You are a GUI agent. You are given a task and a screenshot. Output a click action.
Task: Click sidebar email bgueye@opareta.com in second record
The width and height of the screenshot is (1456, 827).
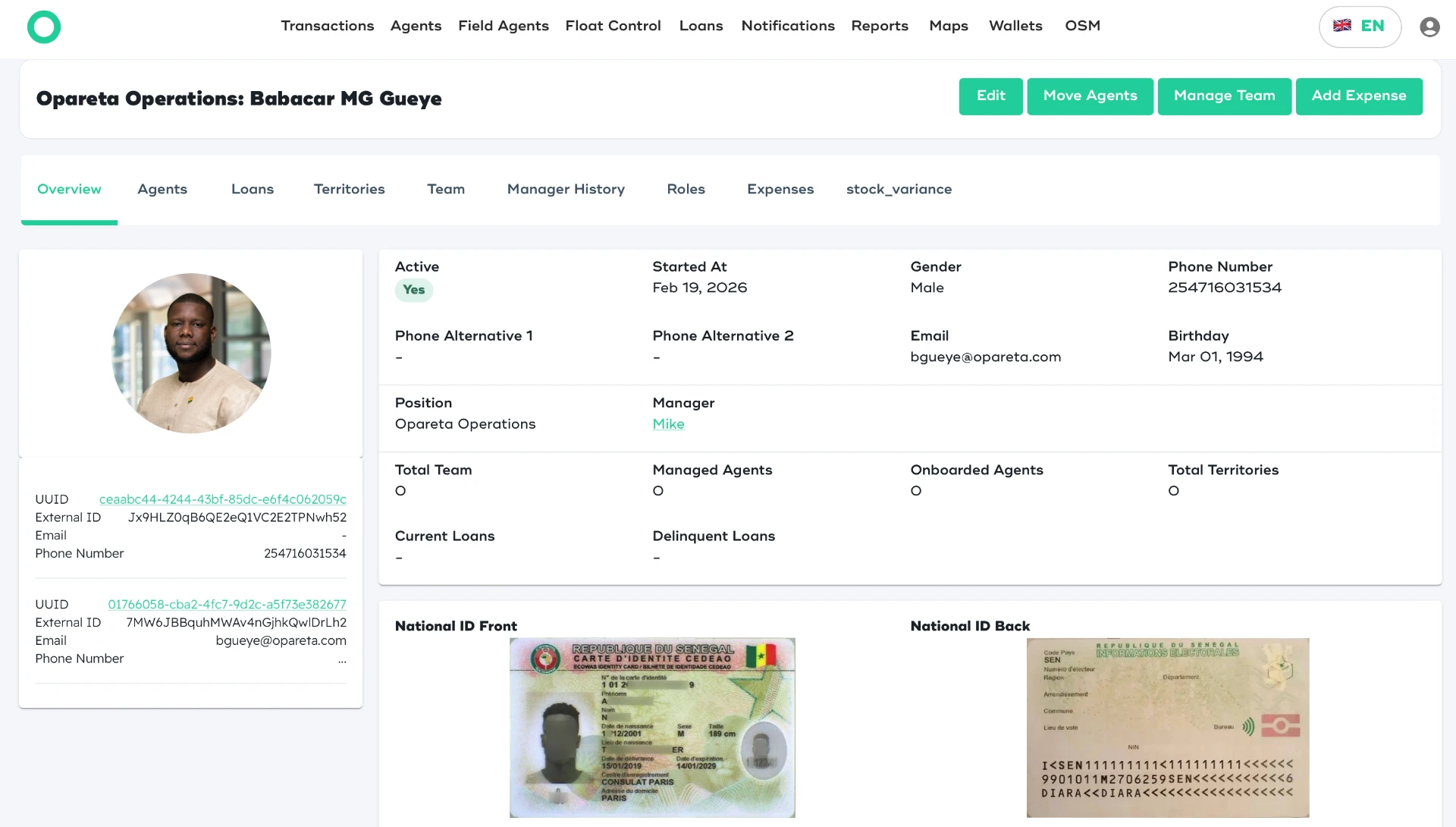tap(281, 641)
